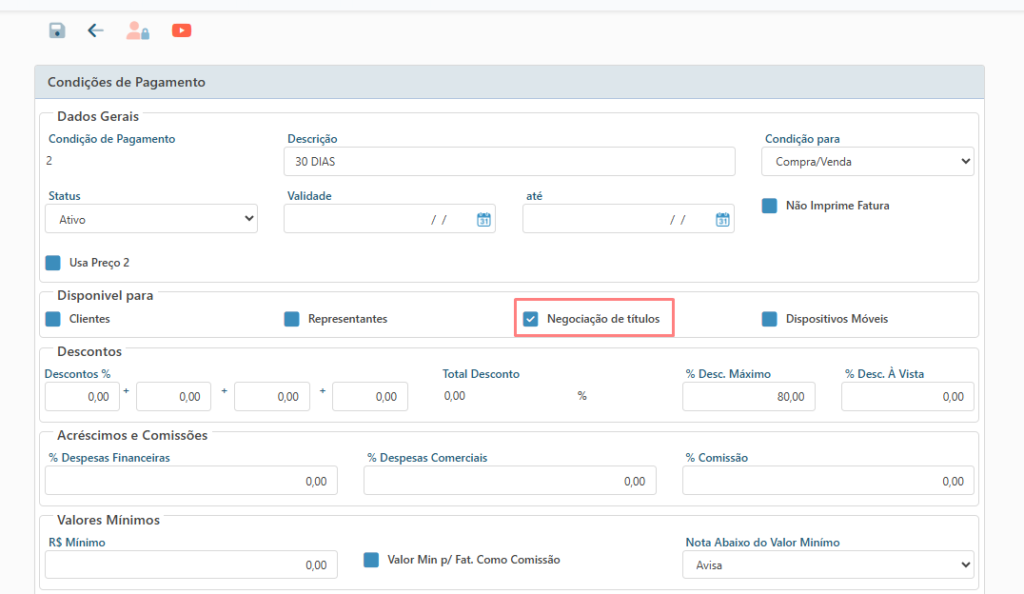Open Nota Abaixo do Valor Mínimo dropdown
Viewport: 1024px width, 594px height.
click(x=828, y=565)
